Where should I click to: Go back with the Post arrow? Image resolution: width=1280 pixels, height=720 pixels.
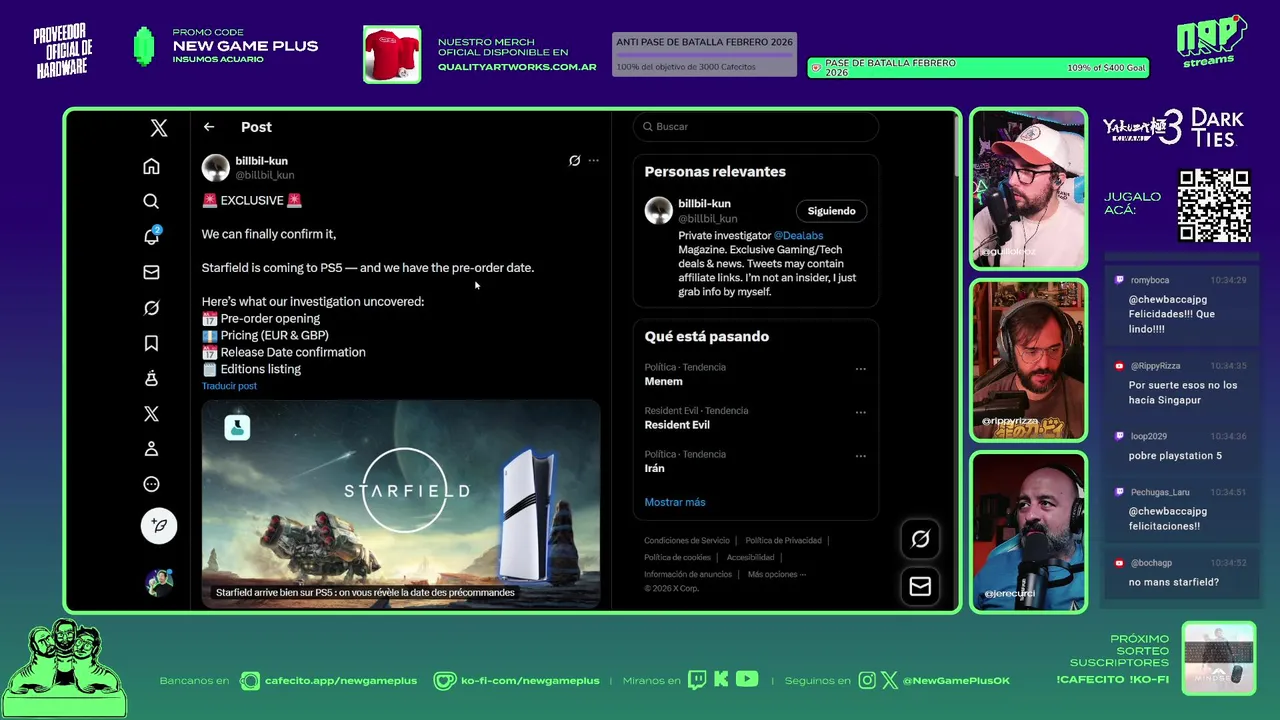coord(209,127)
